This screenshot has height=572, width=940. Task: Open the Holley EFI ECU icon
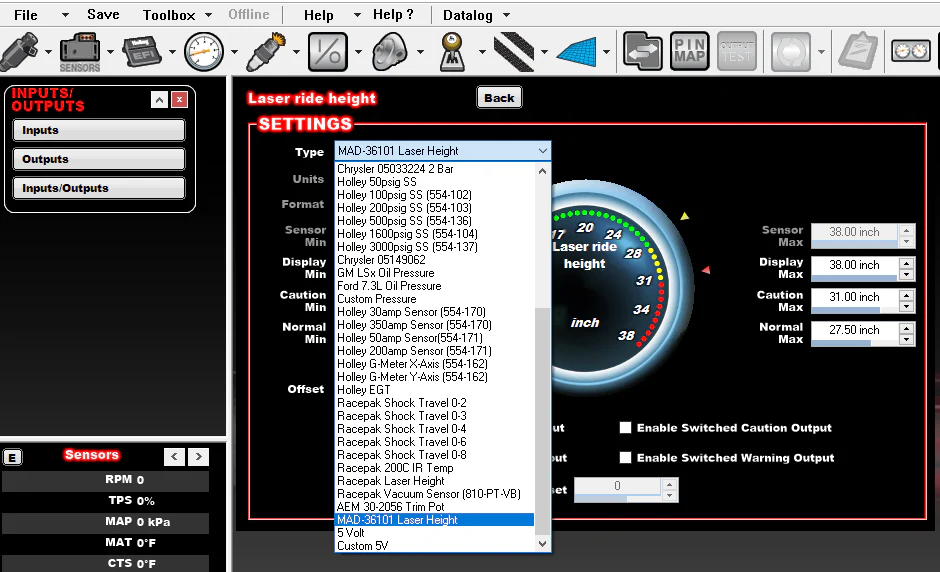(141, 52)
